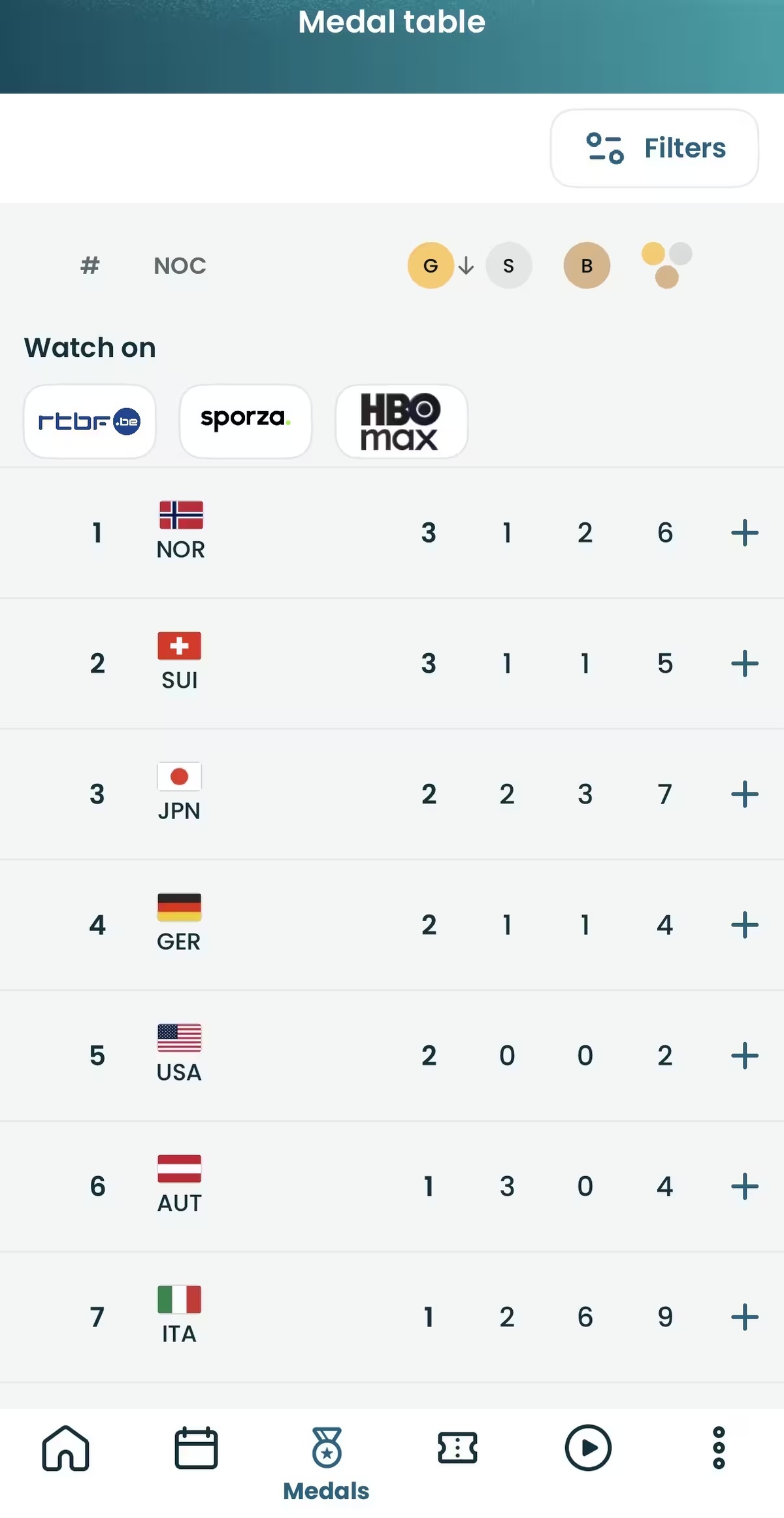Image resolution: width=784 pixels, height=1518 pixels.
Task: Select the Germany row flag
Action: click(x=180, y=907)
